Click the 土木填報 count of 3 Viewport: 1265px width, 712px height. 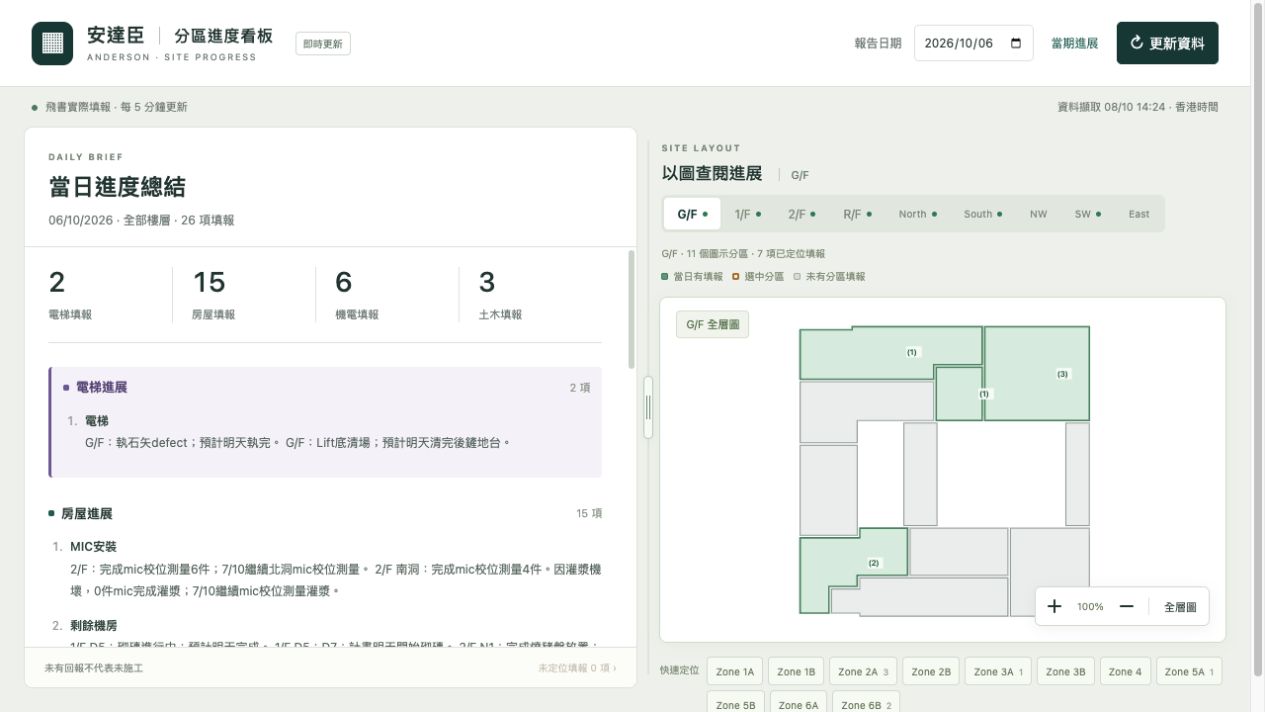(487, 282)
